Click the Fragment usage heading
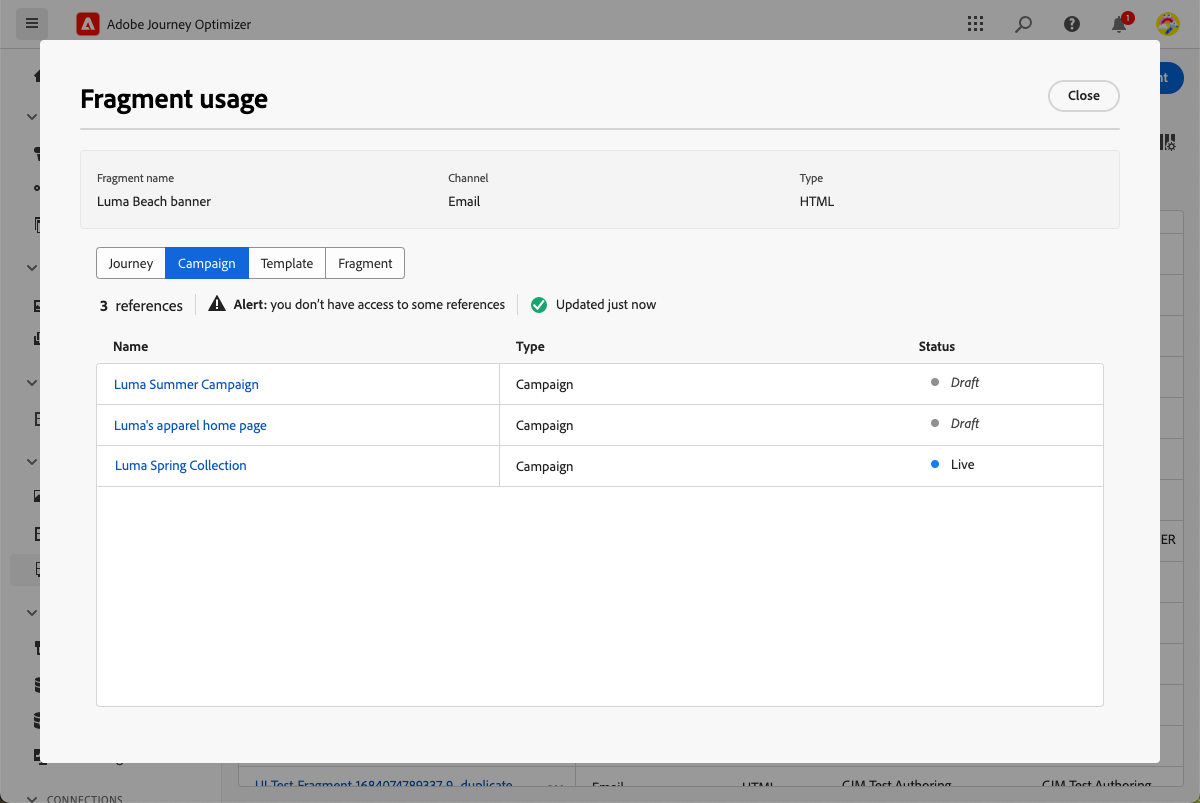 (x=174, y=98)
